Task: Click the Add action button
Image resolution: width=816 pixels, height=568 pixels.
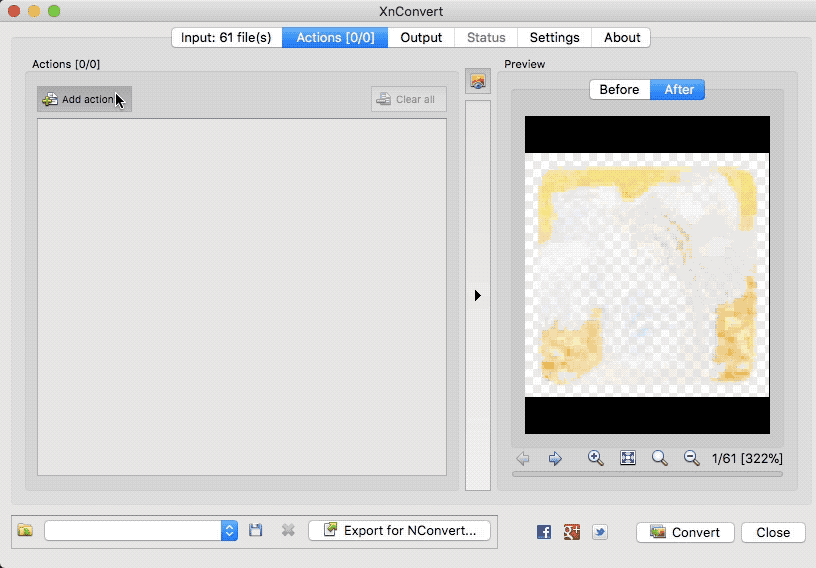Action: click(84, 99)
